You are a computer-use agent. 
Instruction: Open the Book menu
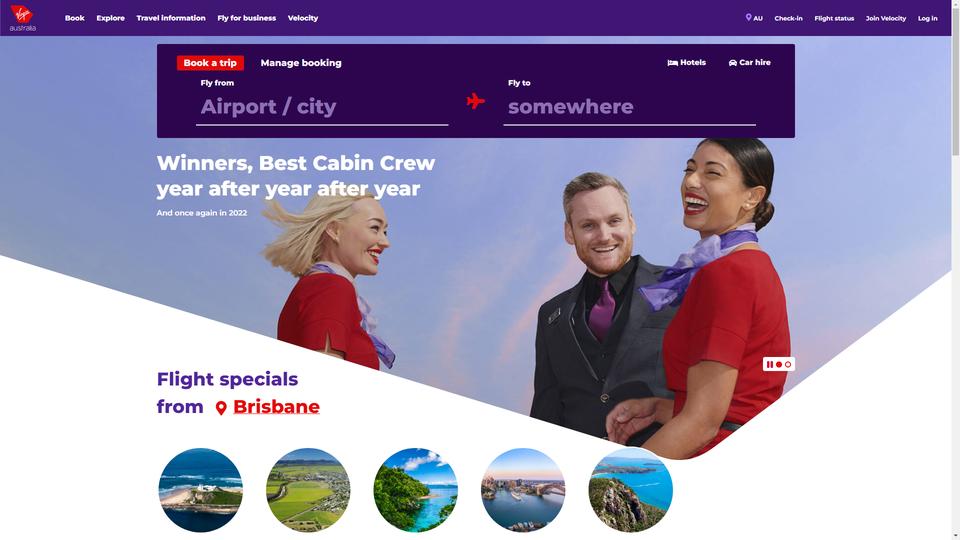coord(75,18)
